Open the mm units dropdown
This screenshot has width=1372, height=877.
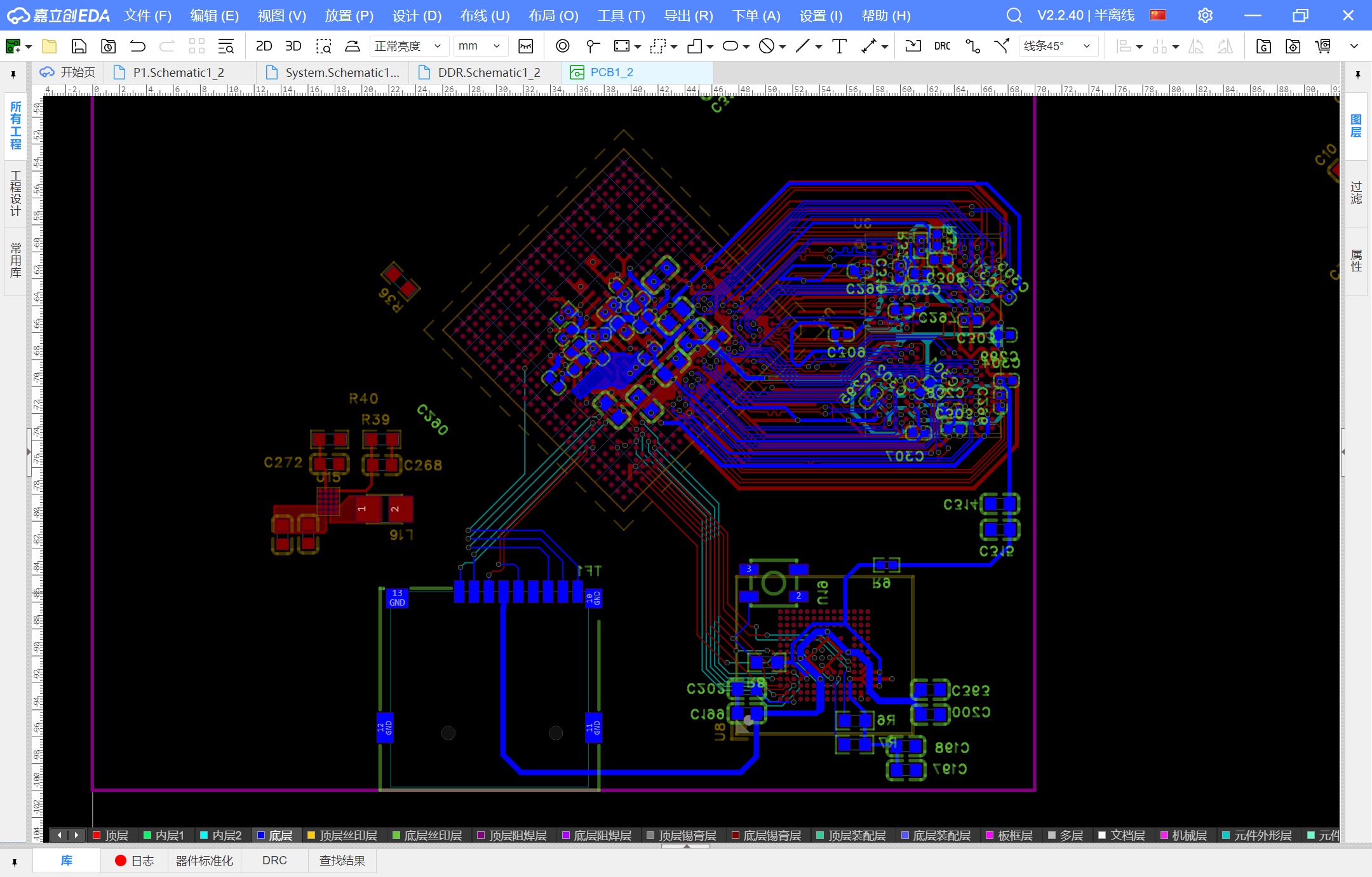[x=480, y=46]
